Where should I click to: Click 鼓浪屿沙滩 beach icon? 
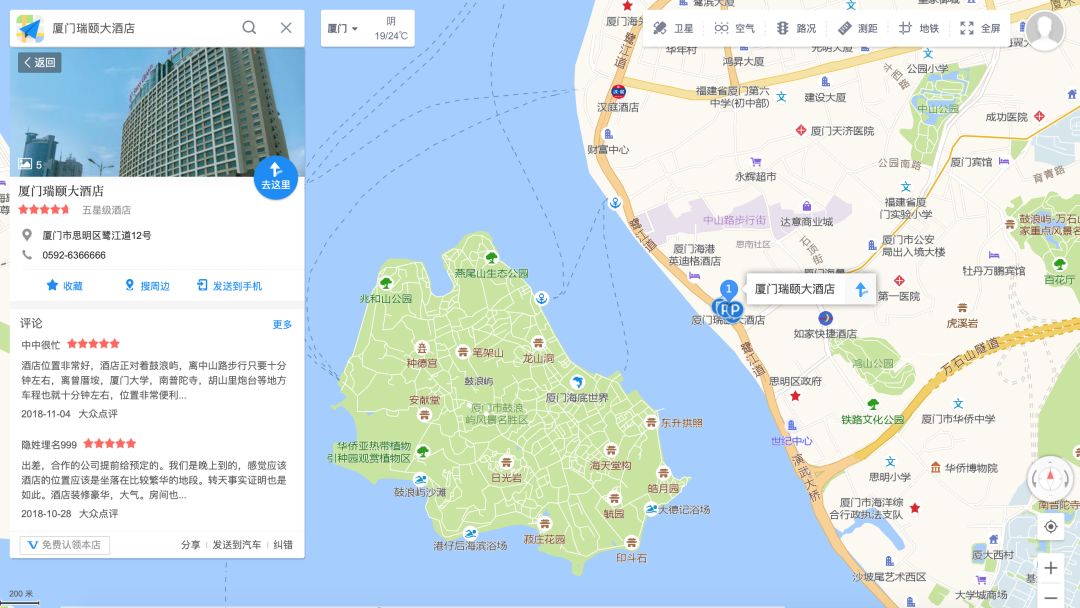click(x=420, y=479)
